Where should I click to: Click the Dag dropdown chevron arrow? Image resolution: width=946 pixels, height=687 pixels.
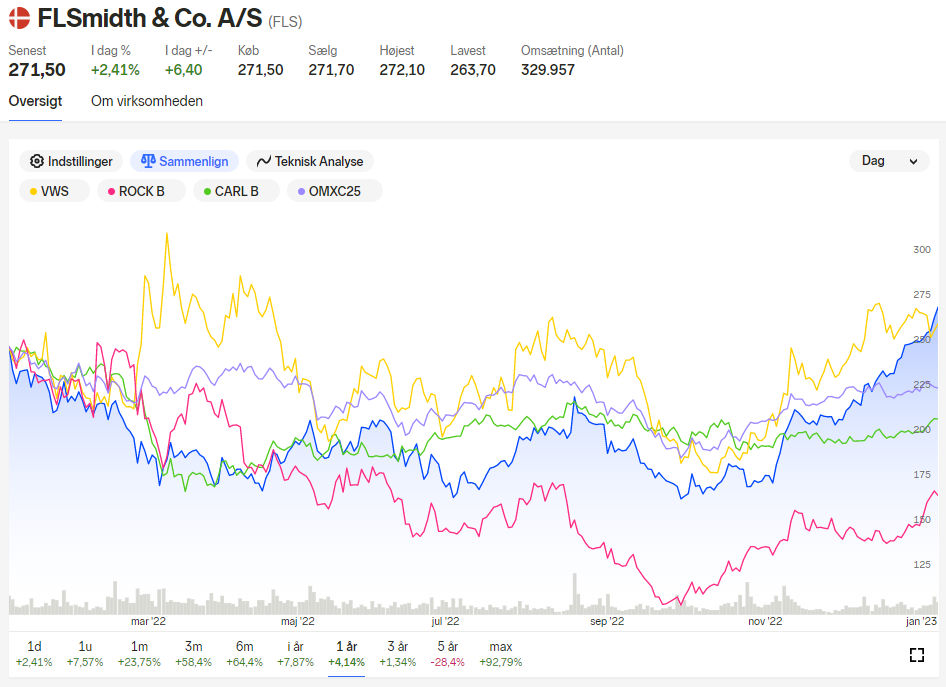tap(913, 162)
